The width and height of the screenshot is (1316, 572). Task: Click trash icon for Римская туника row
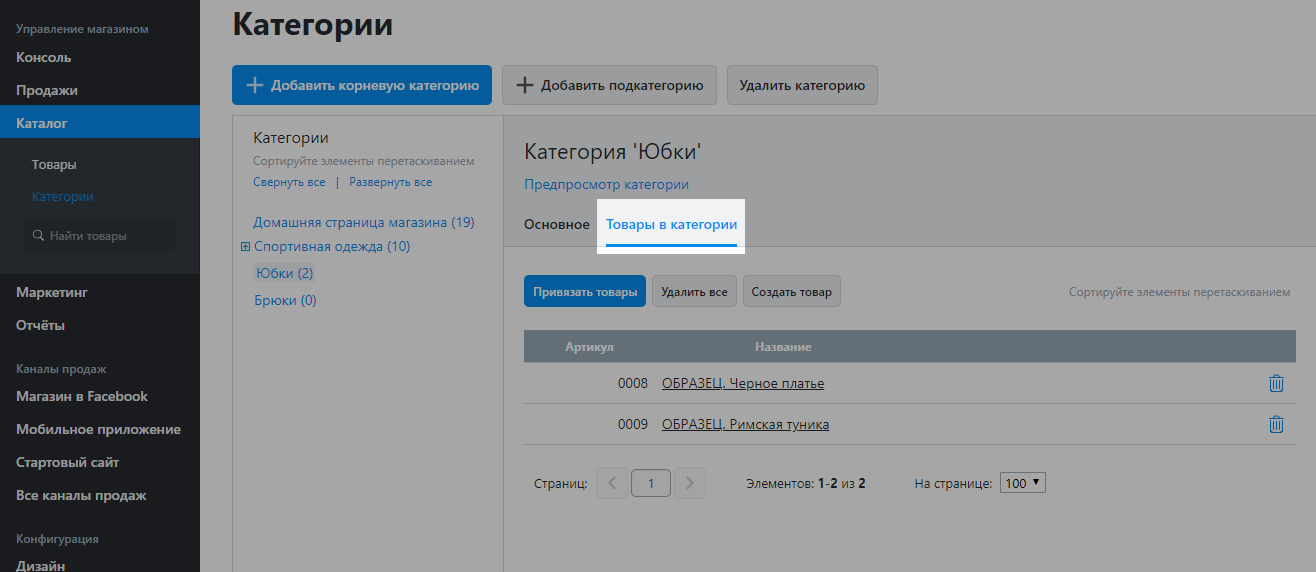click(x=1276, y=424)
